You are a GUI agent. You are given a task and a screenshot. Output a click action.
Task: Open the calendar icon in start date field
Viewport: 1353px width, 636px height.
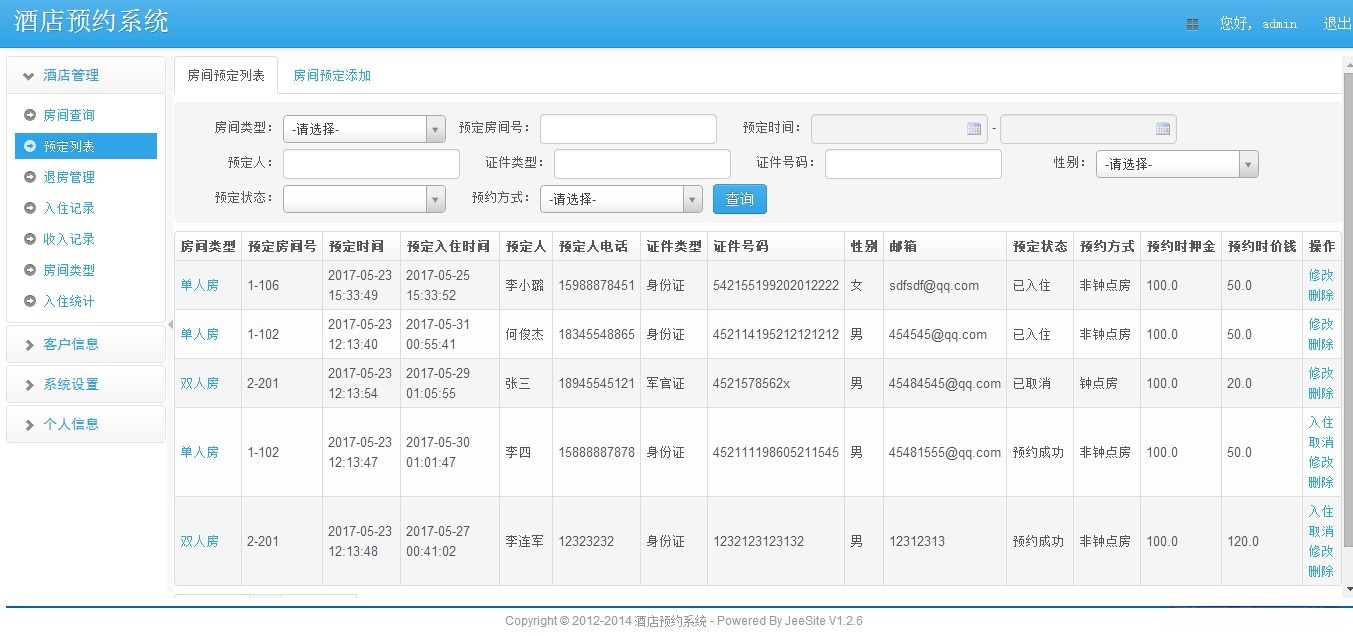(x=974, y=129)
